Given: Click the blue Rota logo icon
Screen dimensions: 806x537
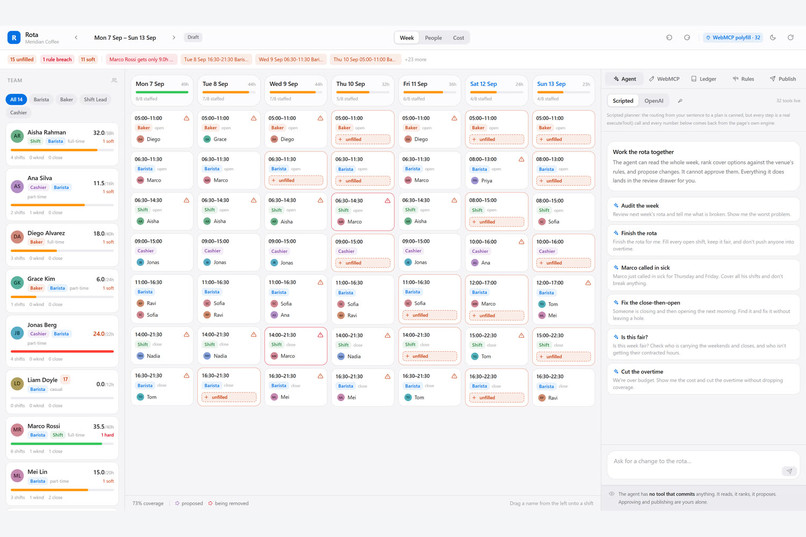Looking at the screenshot, I should click(x=14, y=38).
